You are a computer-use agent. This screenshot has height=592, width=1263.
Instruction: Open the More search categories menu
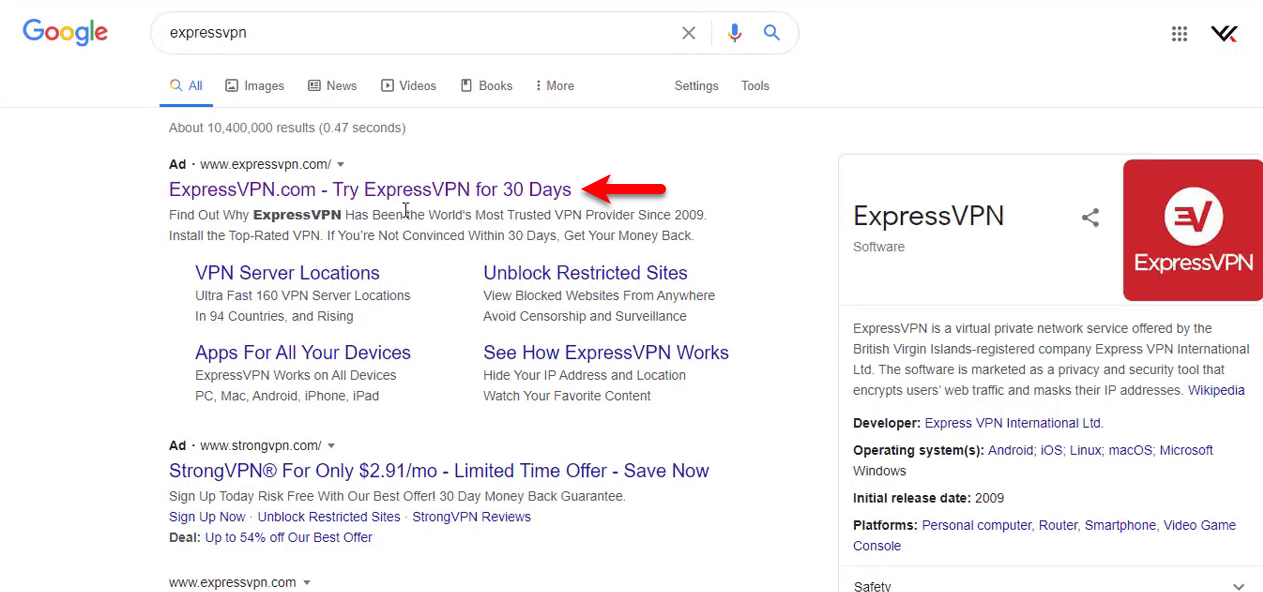click(555, 86)
